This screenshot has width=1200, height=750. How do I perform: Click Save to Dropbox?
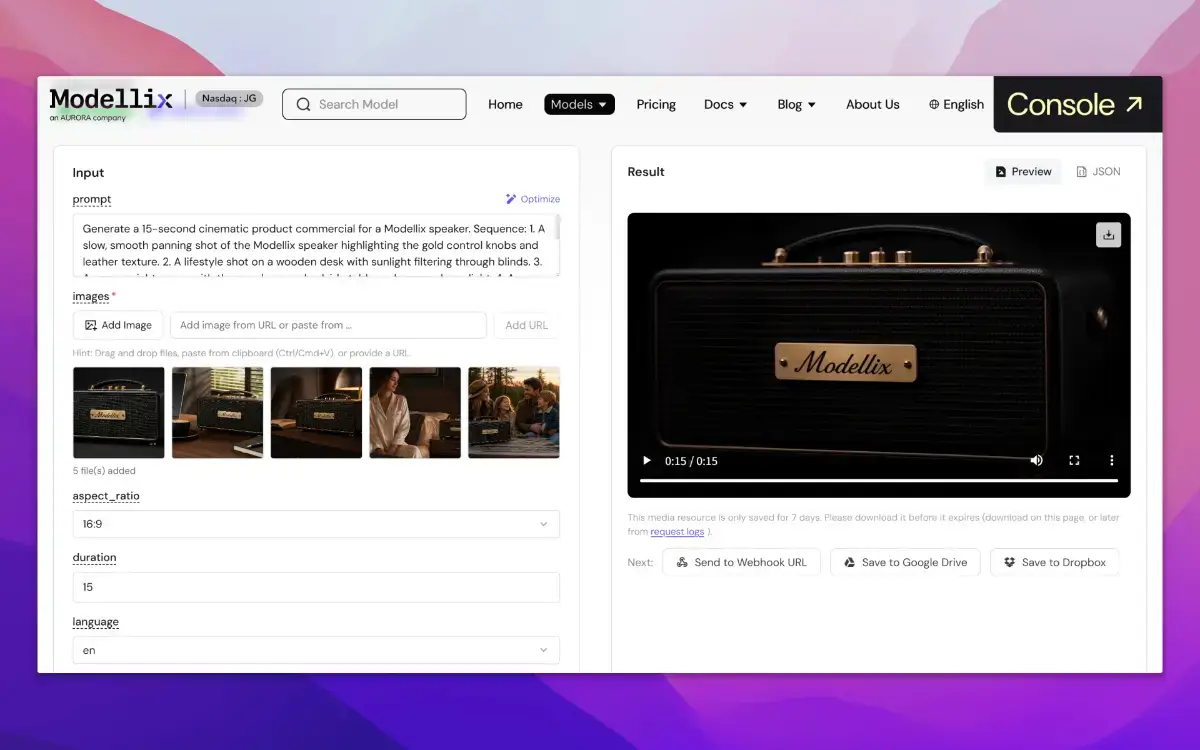[x=1054, y=562]
